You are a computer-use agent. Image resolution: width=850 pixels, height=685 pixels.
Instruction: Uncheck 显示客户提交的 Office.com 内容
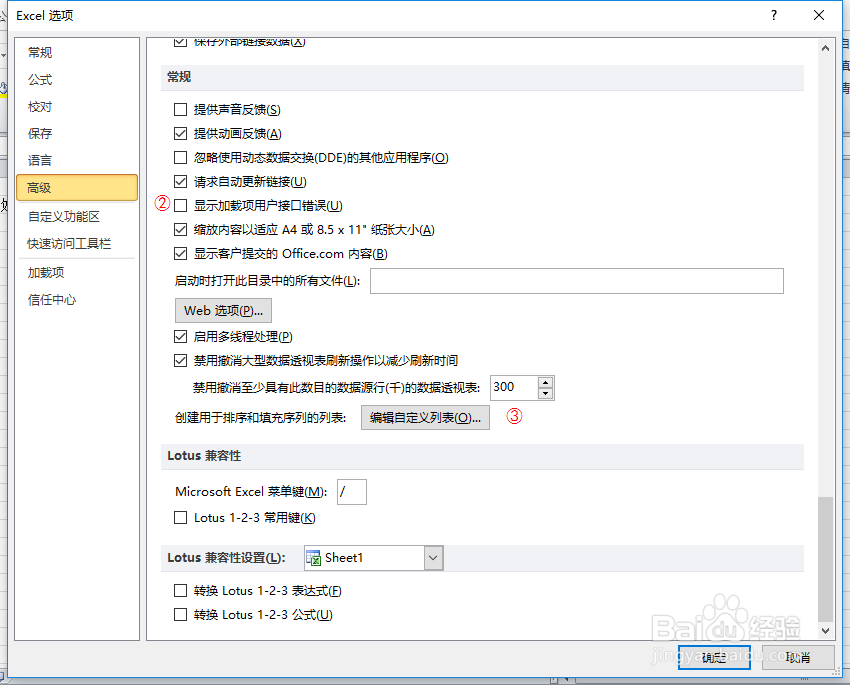pyautogui.click(x=180, y=254)
